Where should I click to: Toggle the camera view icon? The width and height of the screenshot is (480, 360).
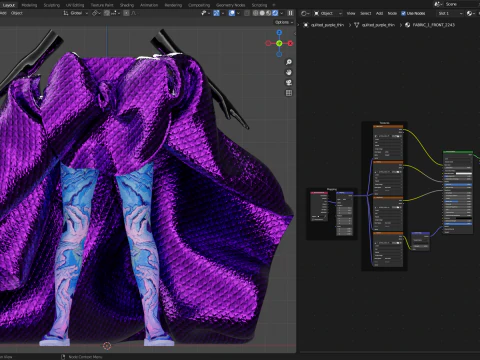289,83
